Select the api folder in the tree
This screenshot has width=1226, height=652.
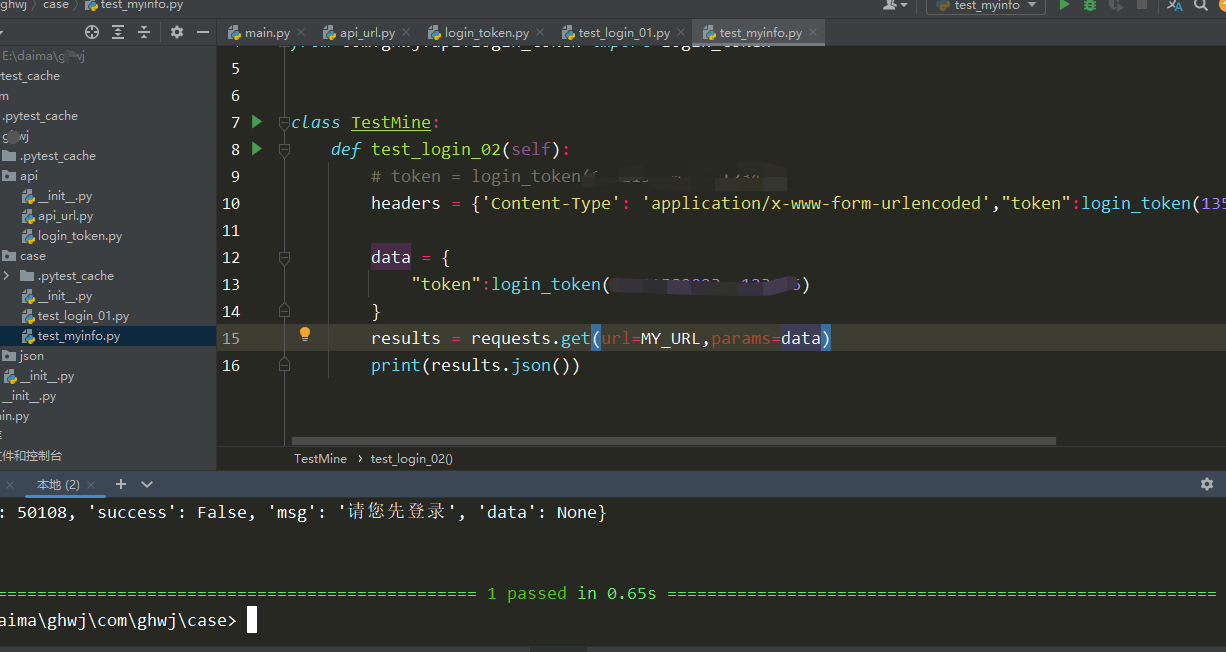coord(28,176)
